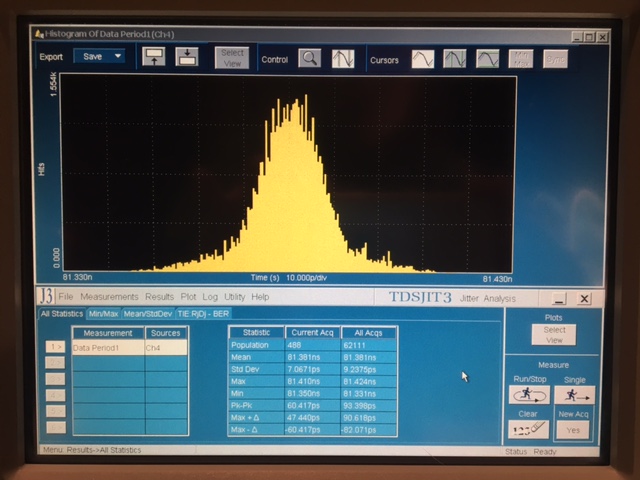Click the histogram peak in the plot
The height and width of the screenshot is (480, 640).
306,98
